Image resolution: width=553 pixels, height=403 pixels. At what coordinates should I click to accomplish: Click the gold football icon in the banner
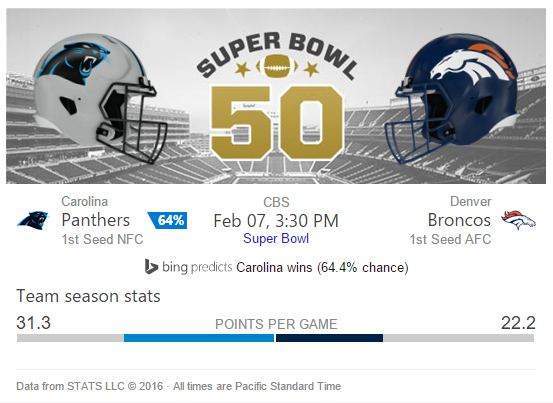coord(277,66)
